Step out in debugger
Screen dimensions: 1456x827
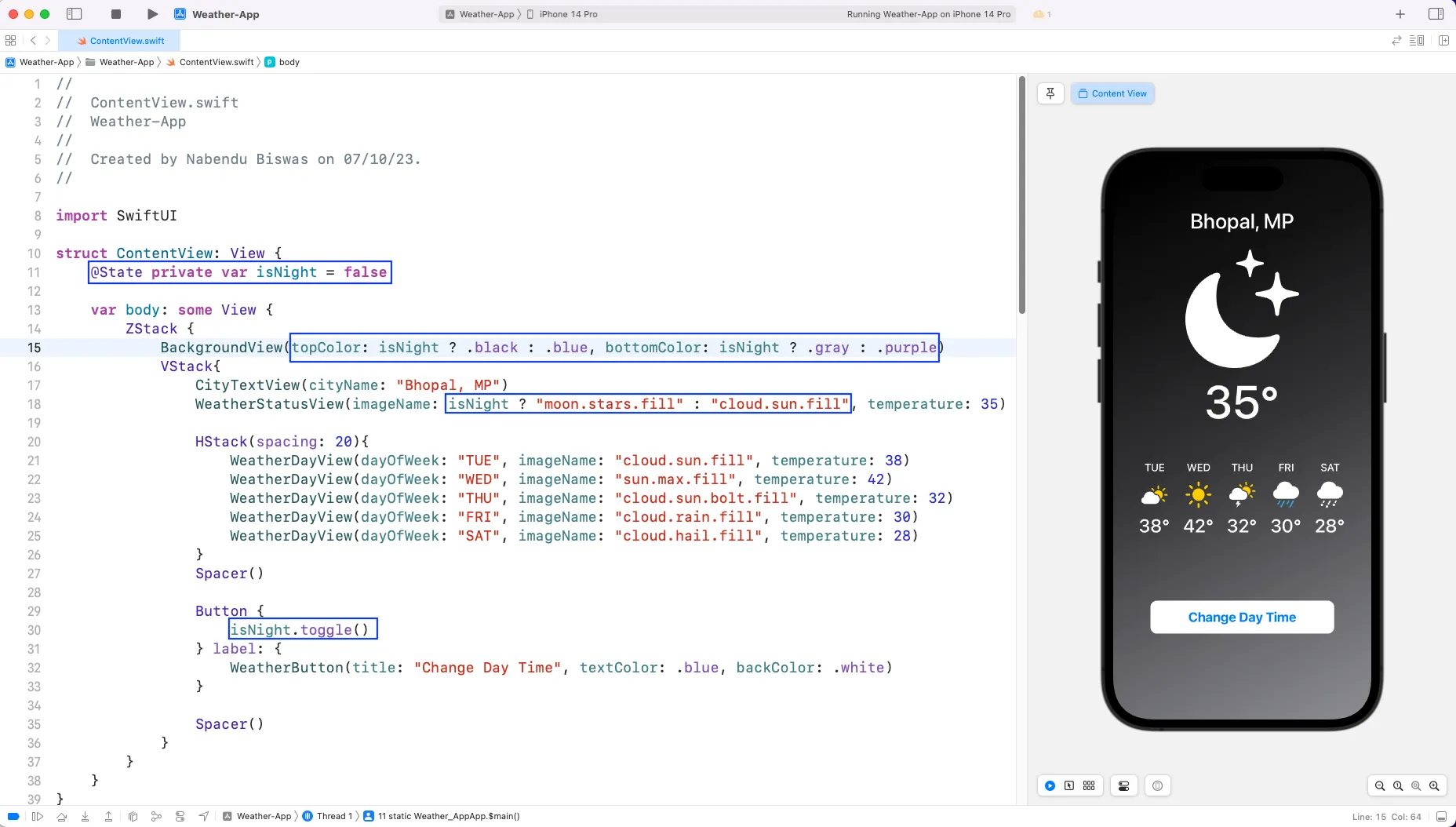(x=108, y=816)
